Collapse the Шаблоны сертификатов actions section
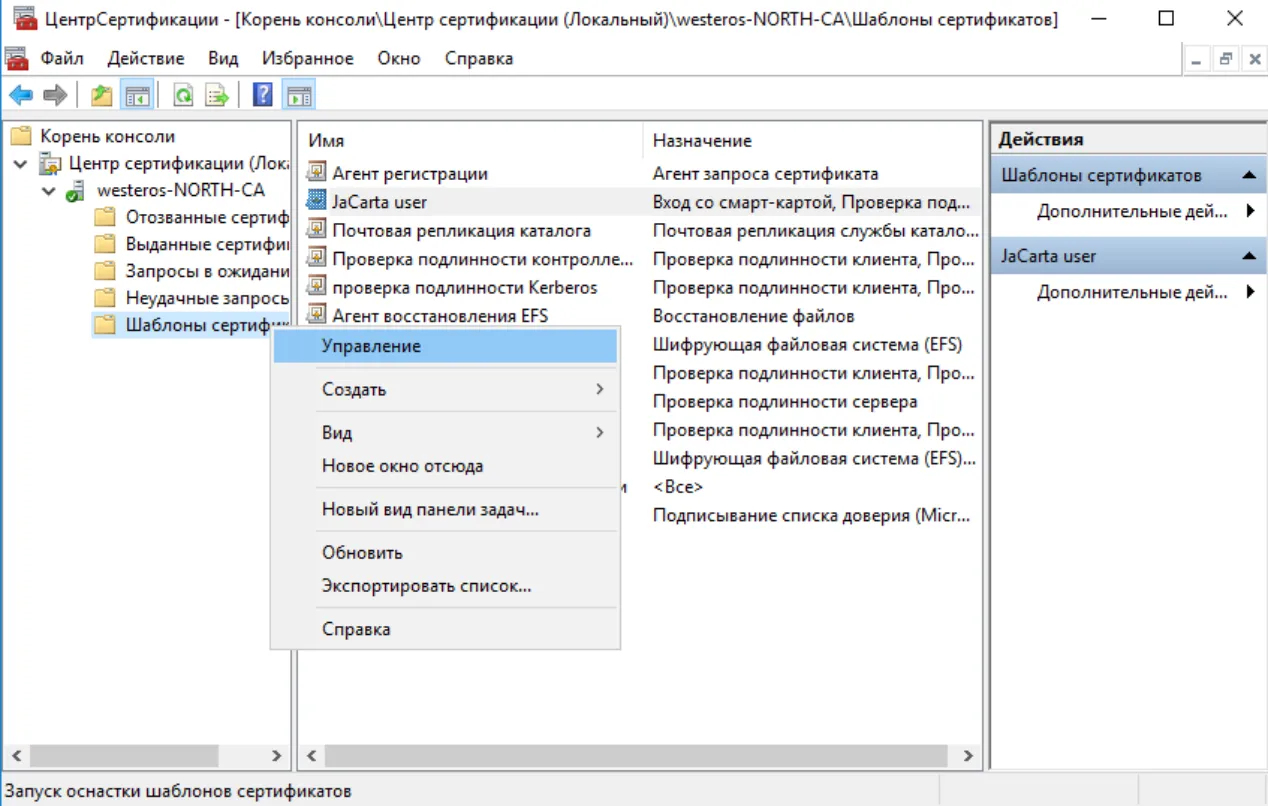The image size is (1268, 806). click(x=1249, y=176)
